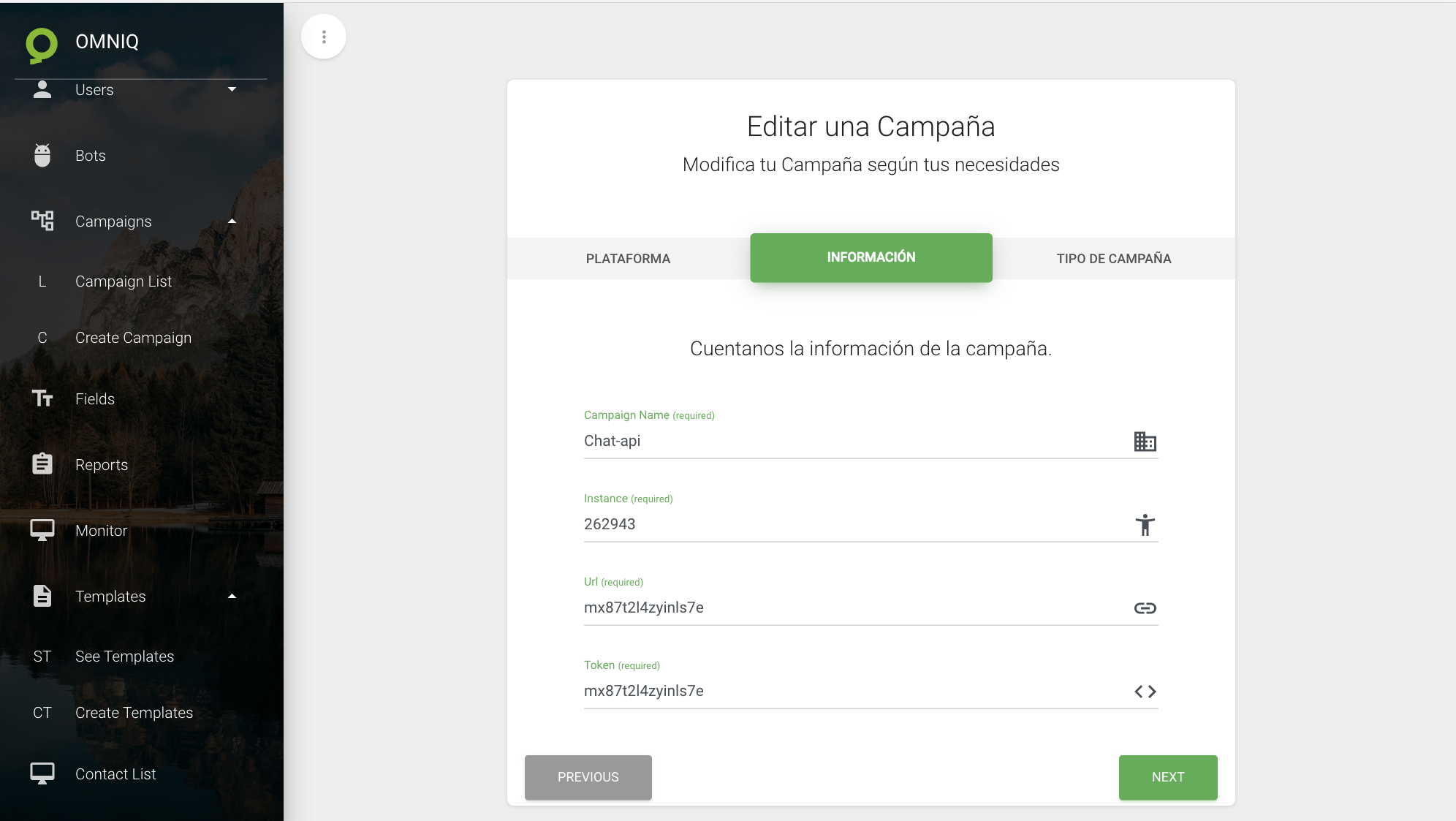Click the building icon in Campaign Name field
The image size is (1456, 821).
(x=1145, y=442)
